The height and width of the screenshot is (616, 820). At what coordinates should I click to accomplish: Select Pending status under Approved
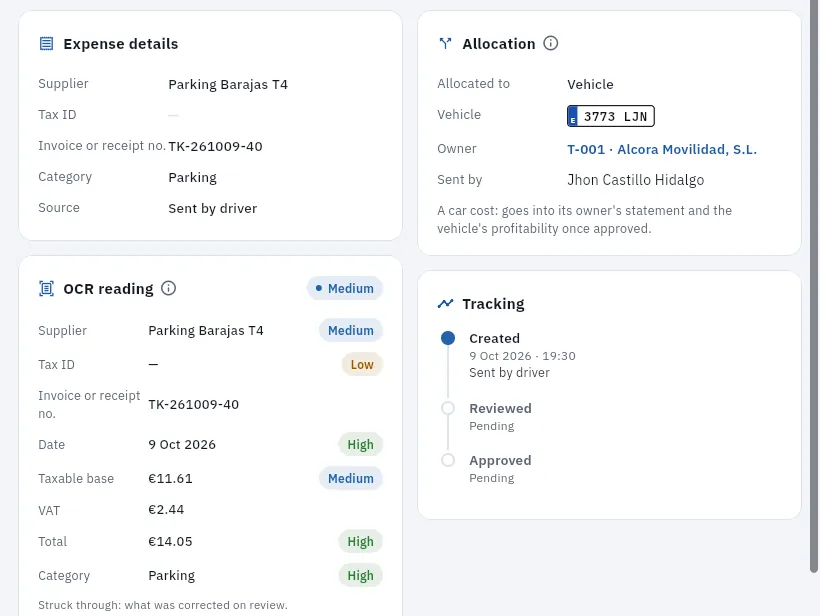[x=492, y=478]
